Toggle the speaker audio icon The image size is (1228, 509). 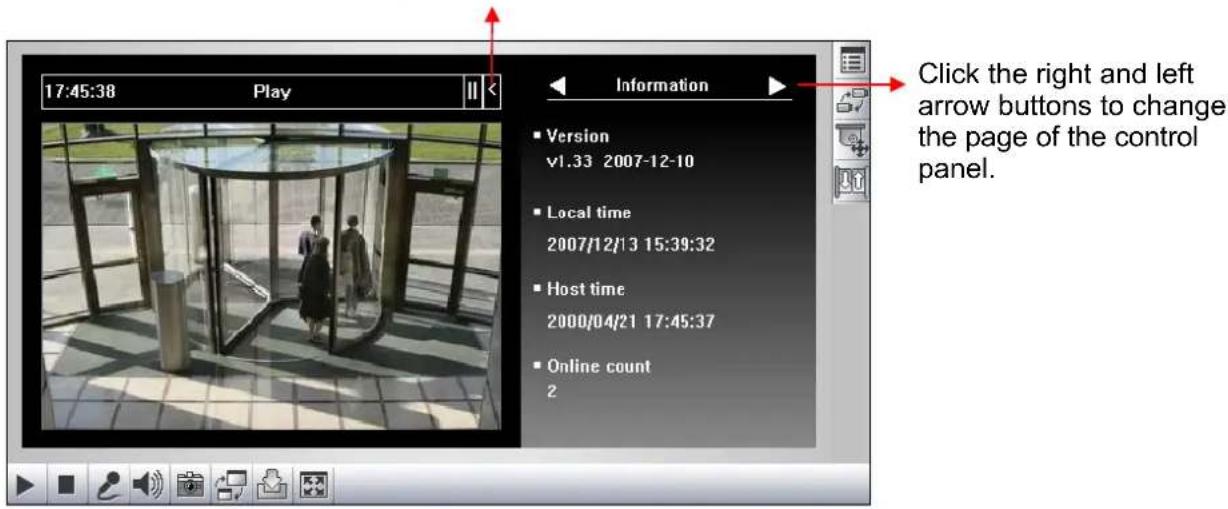click(147, 485)
